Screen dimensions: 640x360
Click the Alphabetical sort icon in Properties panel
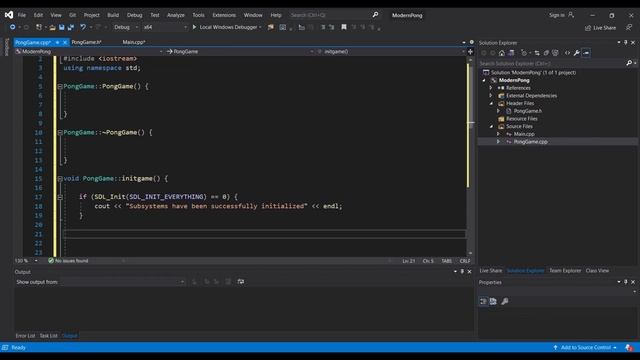(493, 302)
